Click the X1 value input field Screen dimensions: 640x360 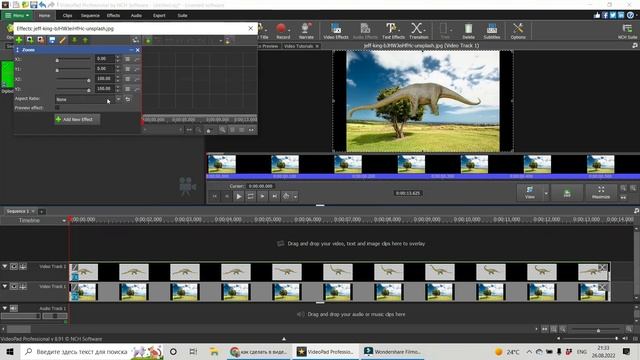[104, 59]
